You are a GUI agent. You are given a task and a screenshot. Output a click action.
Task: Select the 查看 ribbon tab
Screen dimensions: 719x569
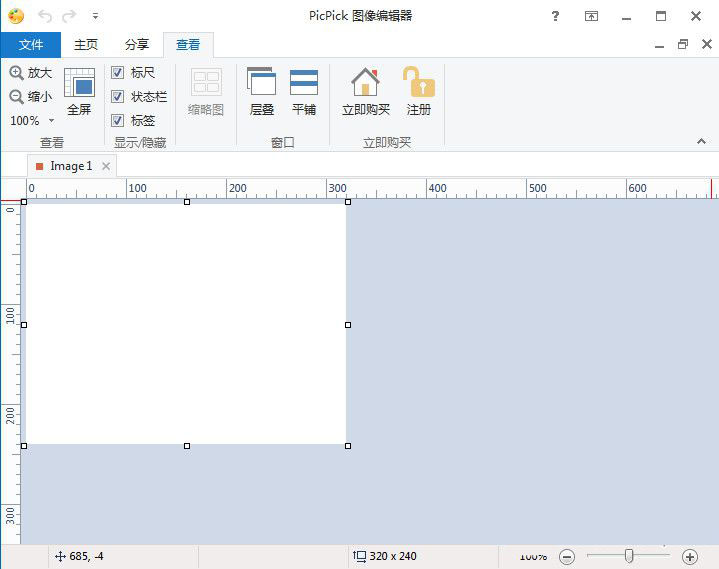188,44
